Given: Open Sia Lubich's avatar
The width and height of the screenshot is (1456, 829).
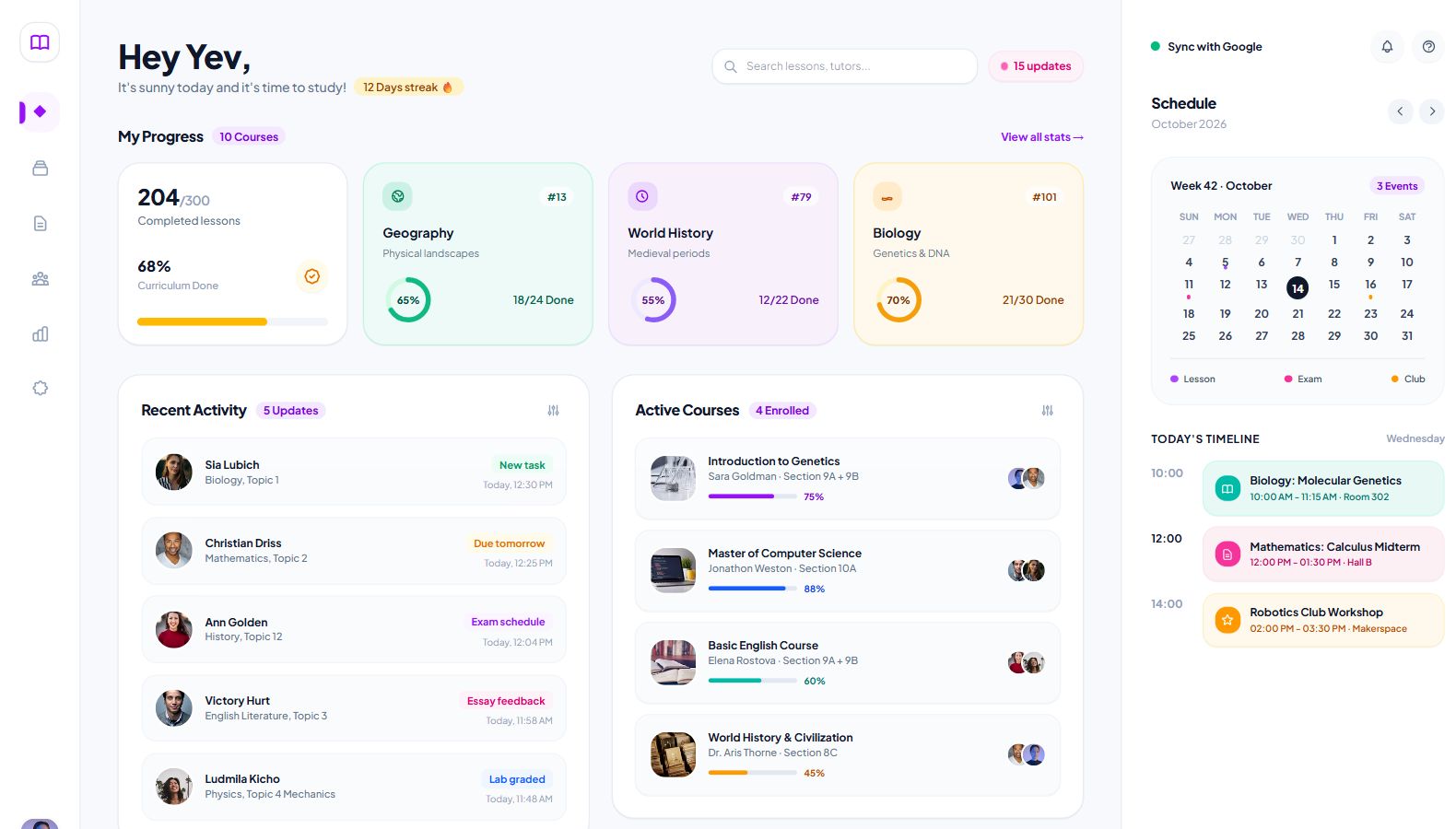Looking at the screenshot, I should coord(173,472).
